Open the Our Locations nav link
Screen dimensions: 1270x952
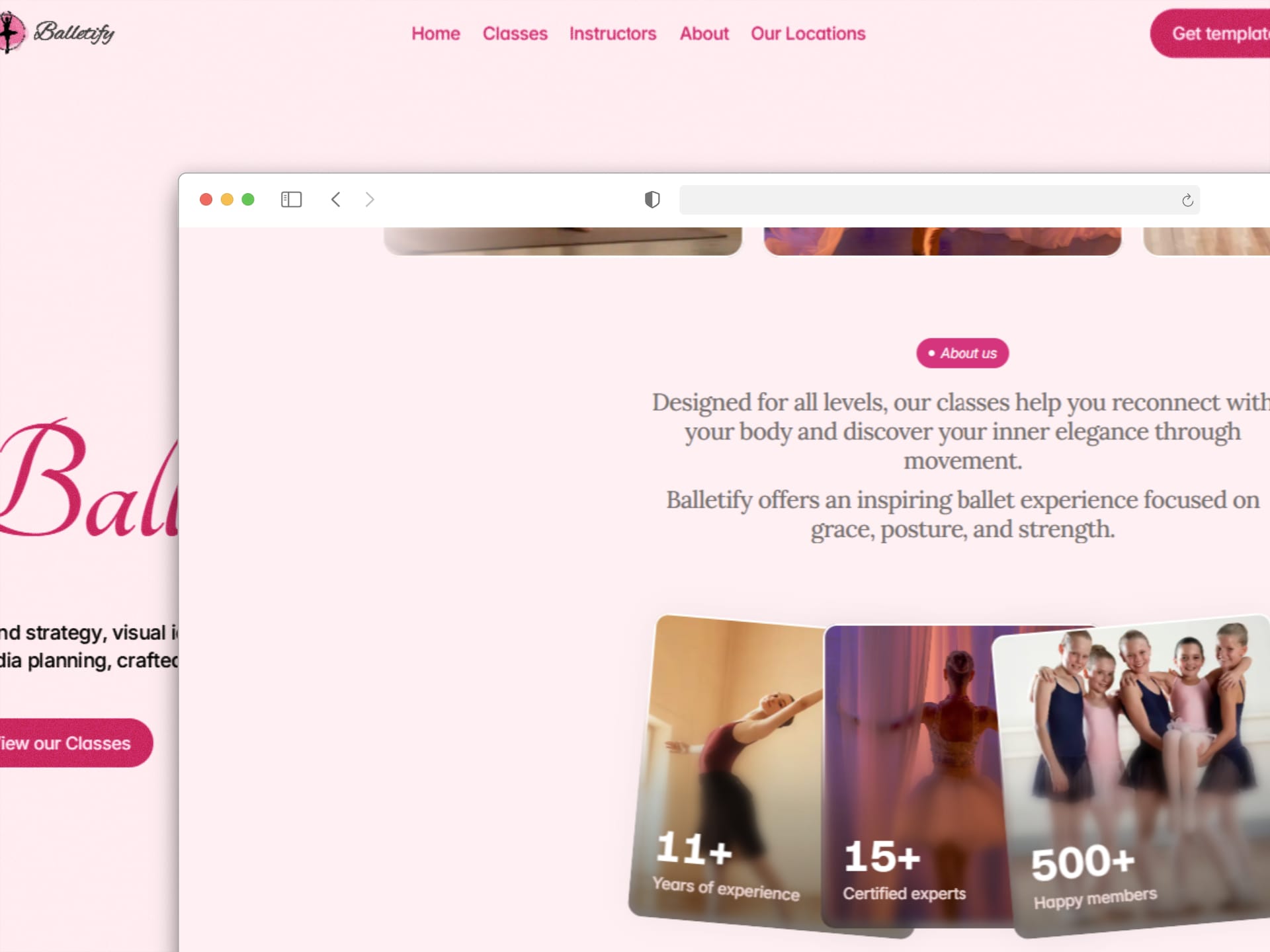point(808,34)
